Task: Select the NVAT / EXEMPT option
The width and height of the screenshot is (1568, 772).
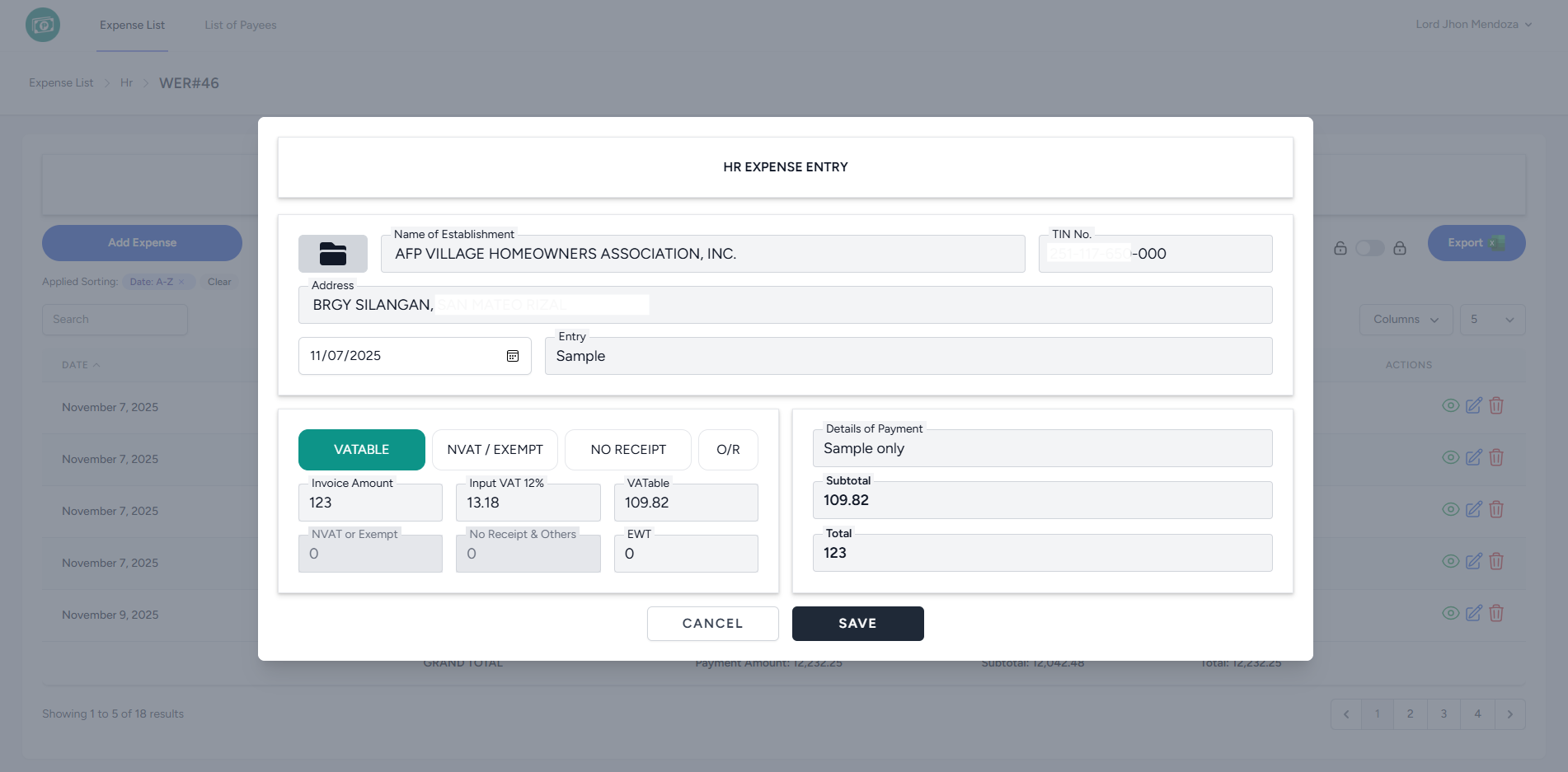Action: [495, 450]
